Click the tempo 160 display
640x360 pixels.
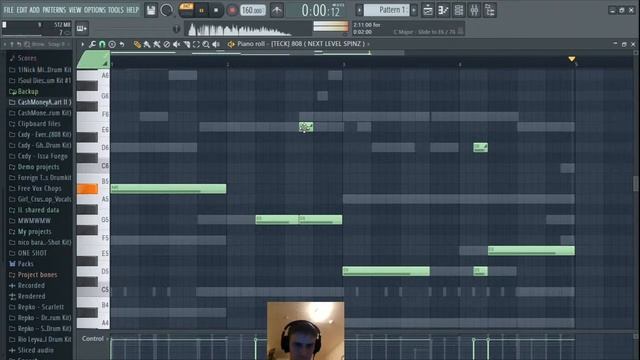coord(253,10)
